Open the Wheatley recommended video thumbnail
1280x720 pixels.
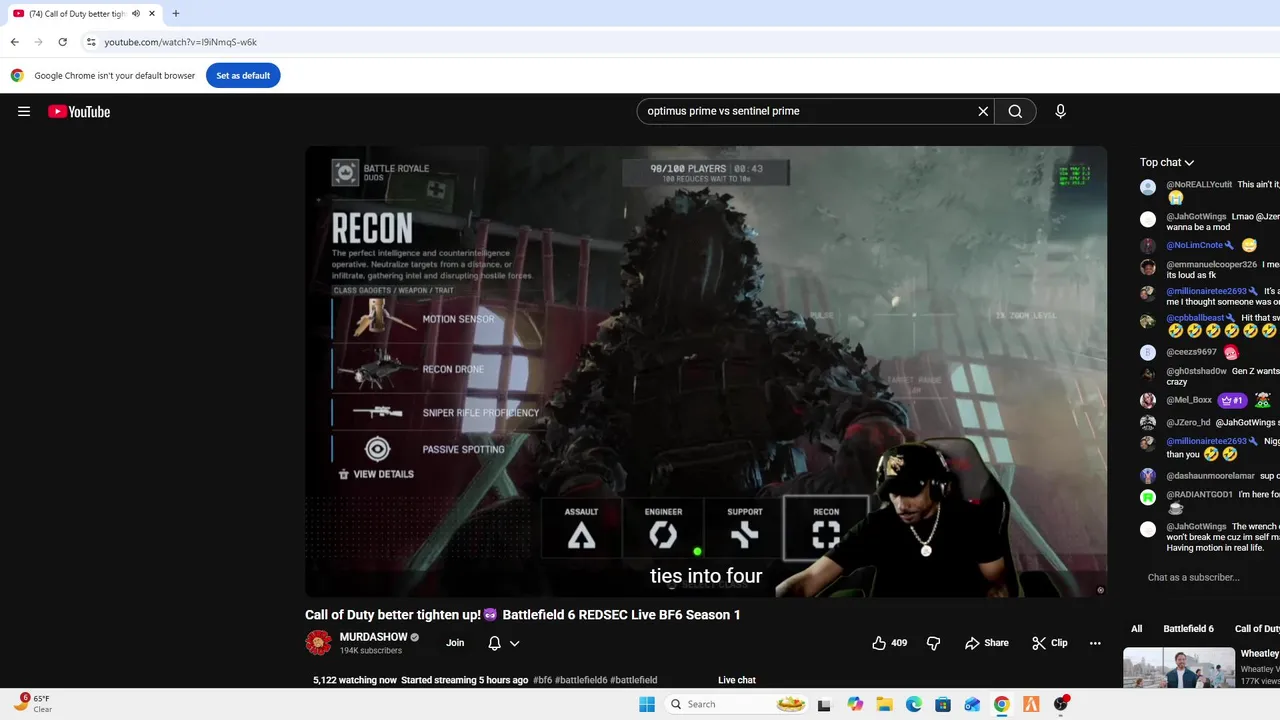1178,668
